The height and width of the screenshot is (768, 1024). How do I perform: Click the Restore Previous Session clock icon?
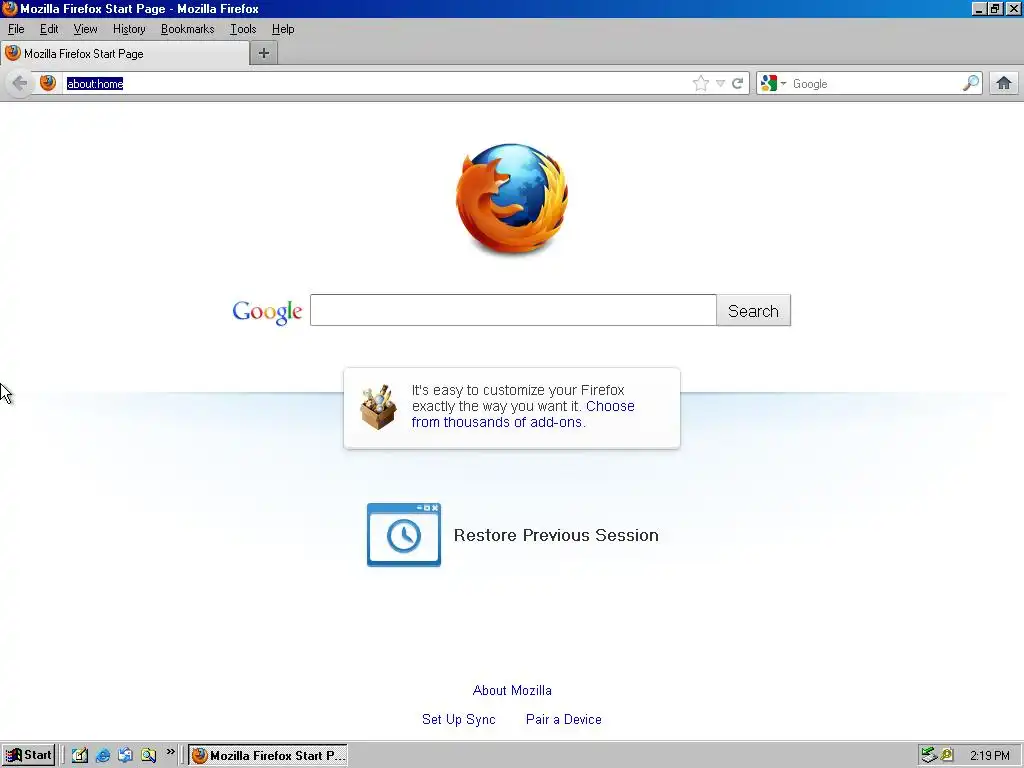pos(404,535)
